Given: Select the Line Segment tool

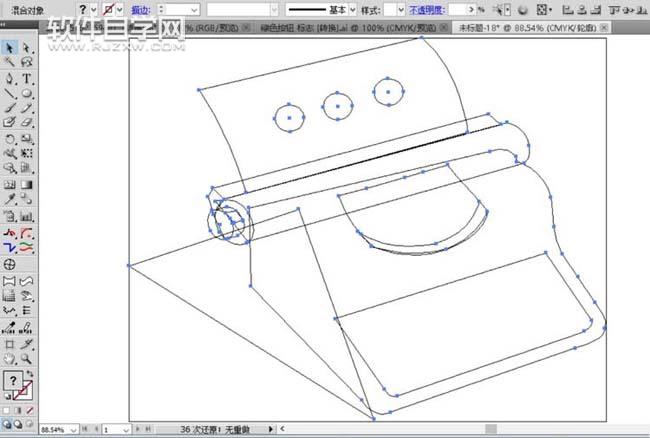Looking at the screenshot, I should pyautogui.click(x=9, y=93).
